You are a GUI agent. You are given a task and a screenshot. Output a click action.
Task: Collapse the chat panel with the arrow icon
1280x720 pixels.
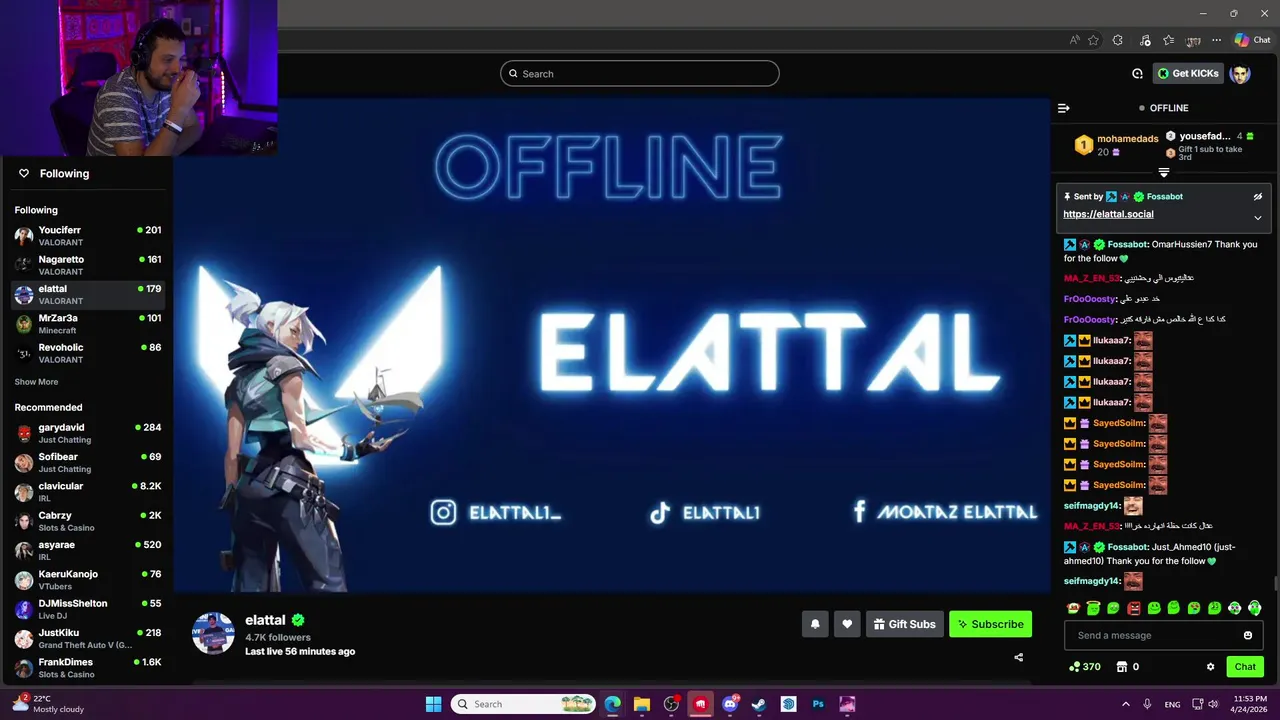click(1064, 108)
